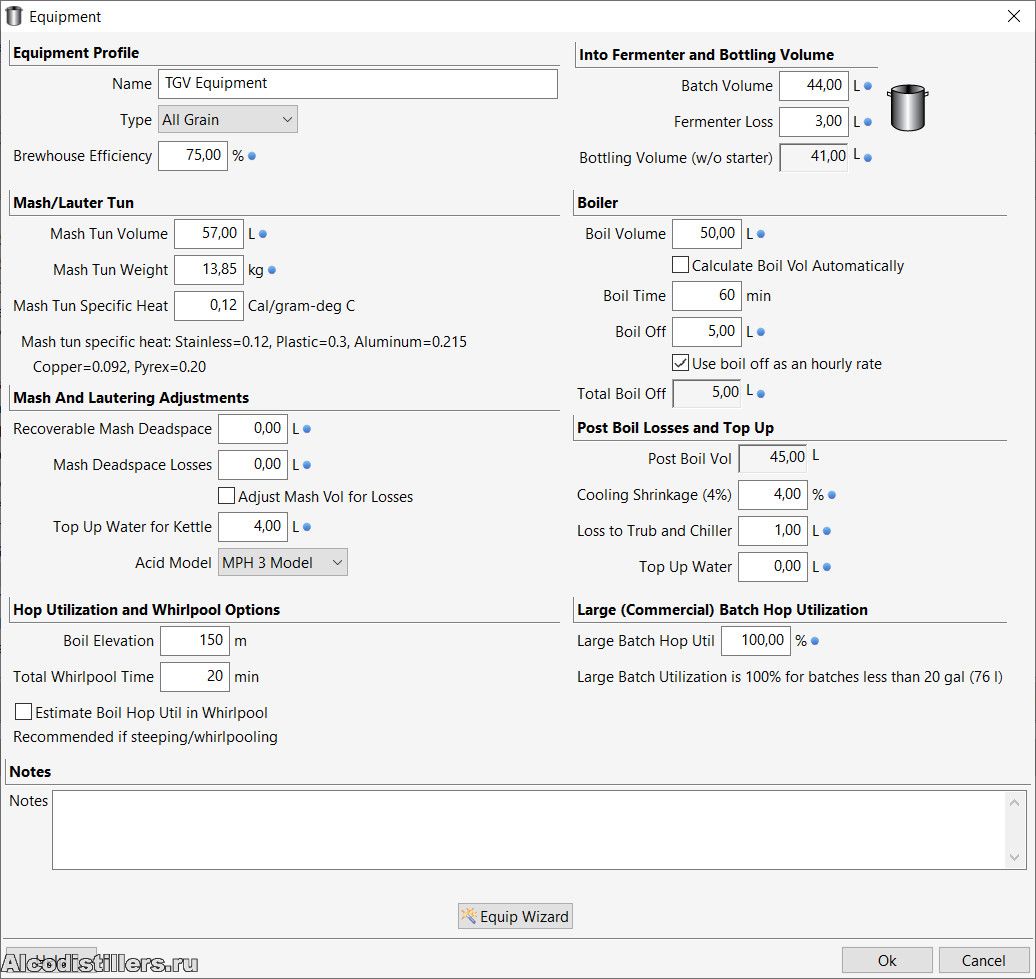The width and height of the screenshot is (1036, 979).
Task: Launch the Equip Wizard
Action: (x=515, y=916)
